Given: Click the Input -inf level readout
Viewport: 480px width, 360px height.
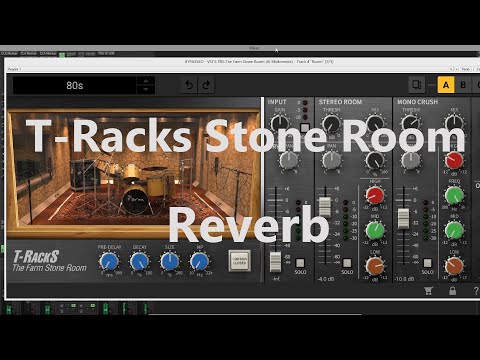Looking at the screenshot, I should point(276,279).
